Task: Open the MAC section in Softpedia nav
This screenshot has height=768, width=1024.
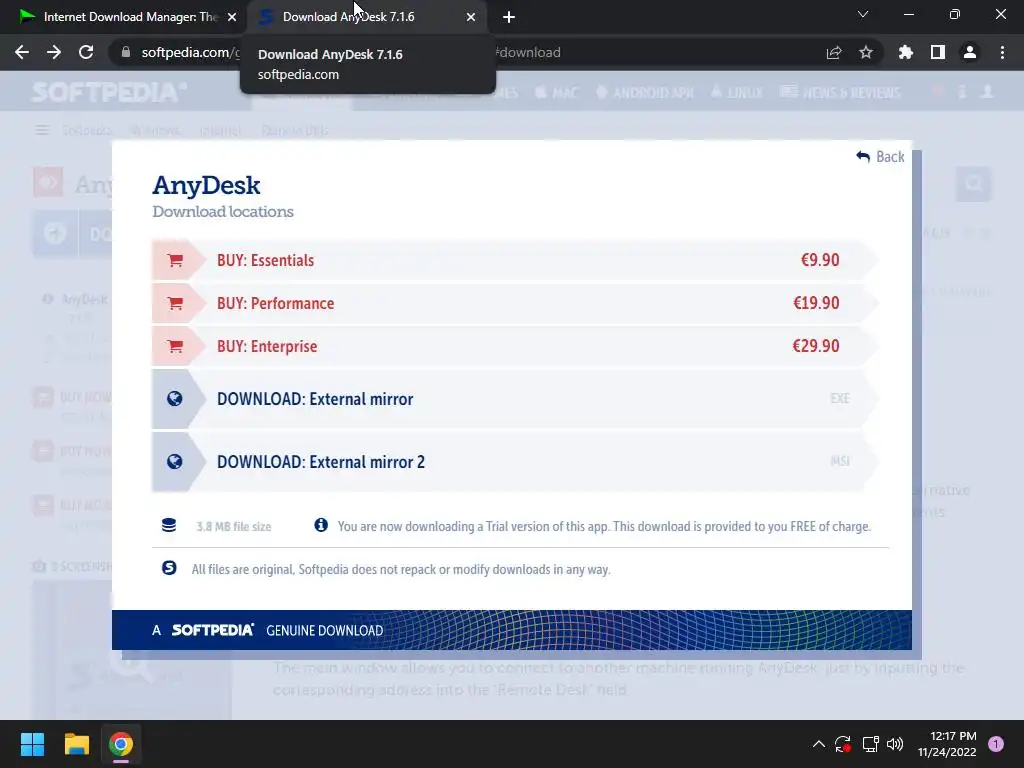Action: pos(556,93)
